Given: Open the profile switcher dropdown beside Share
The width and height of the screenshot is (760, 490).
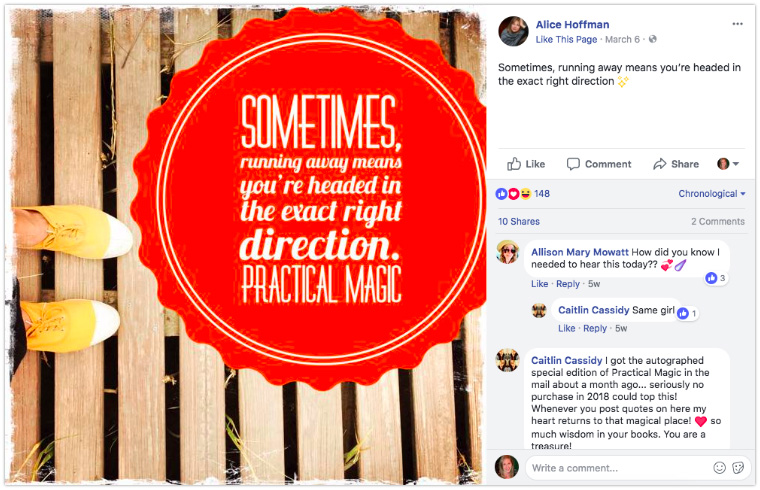Looking at the screenshot, I should pos(728,164).
